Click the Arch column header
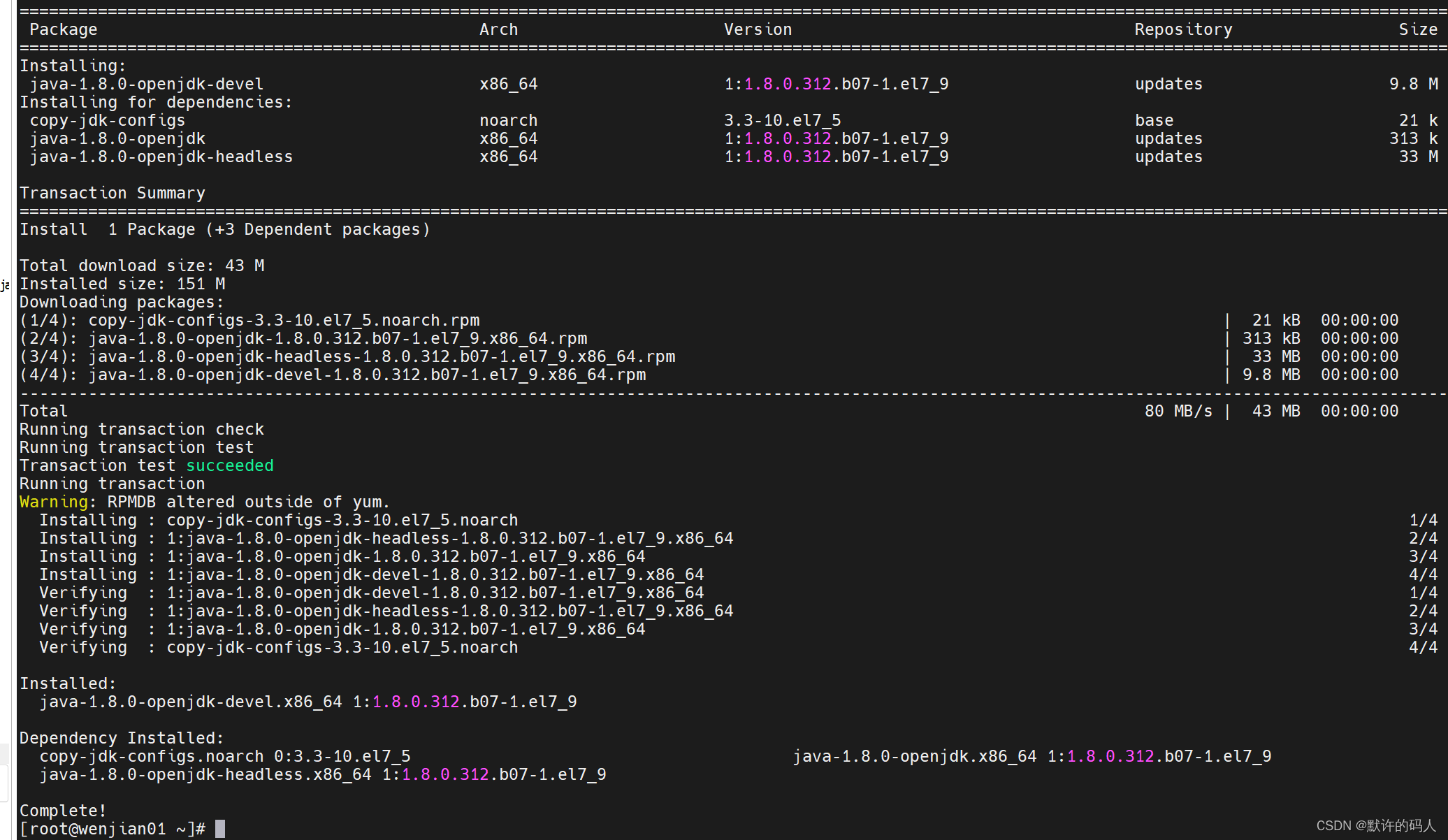The image size is (1448, 840). (x=498, y=29)
